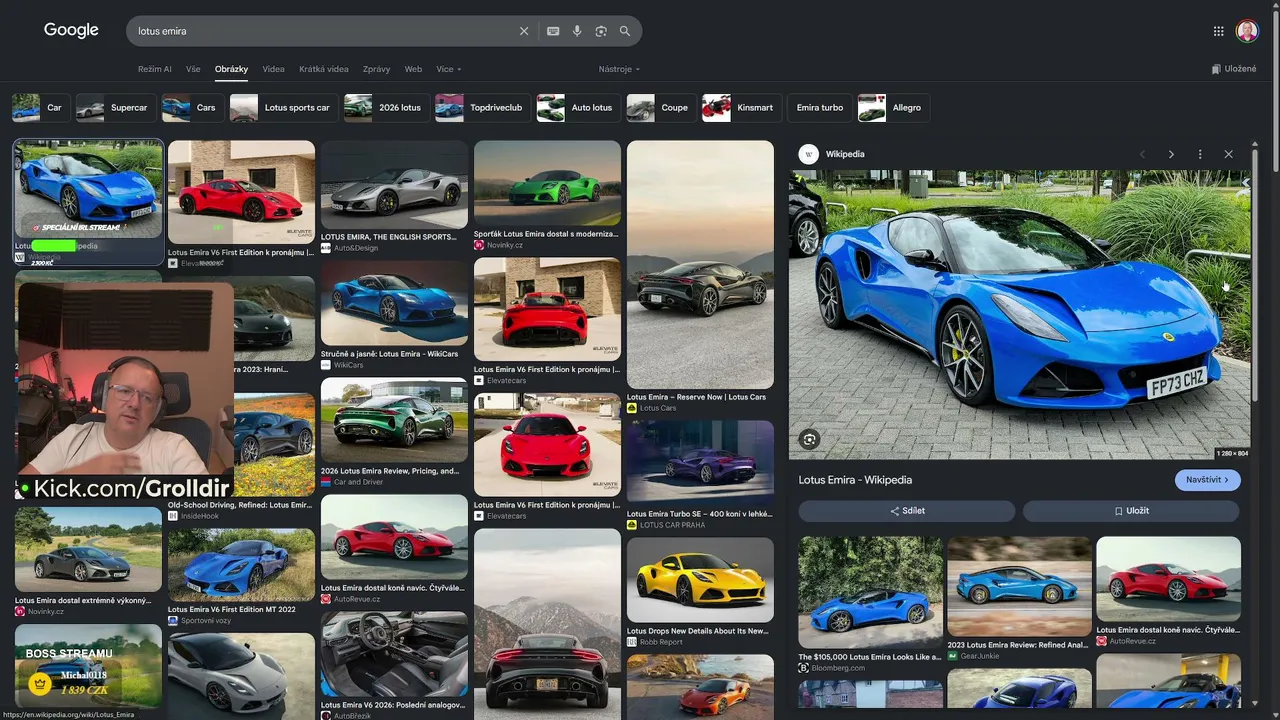Expand the Nástroje tools dropdown

619,69
